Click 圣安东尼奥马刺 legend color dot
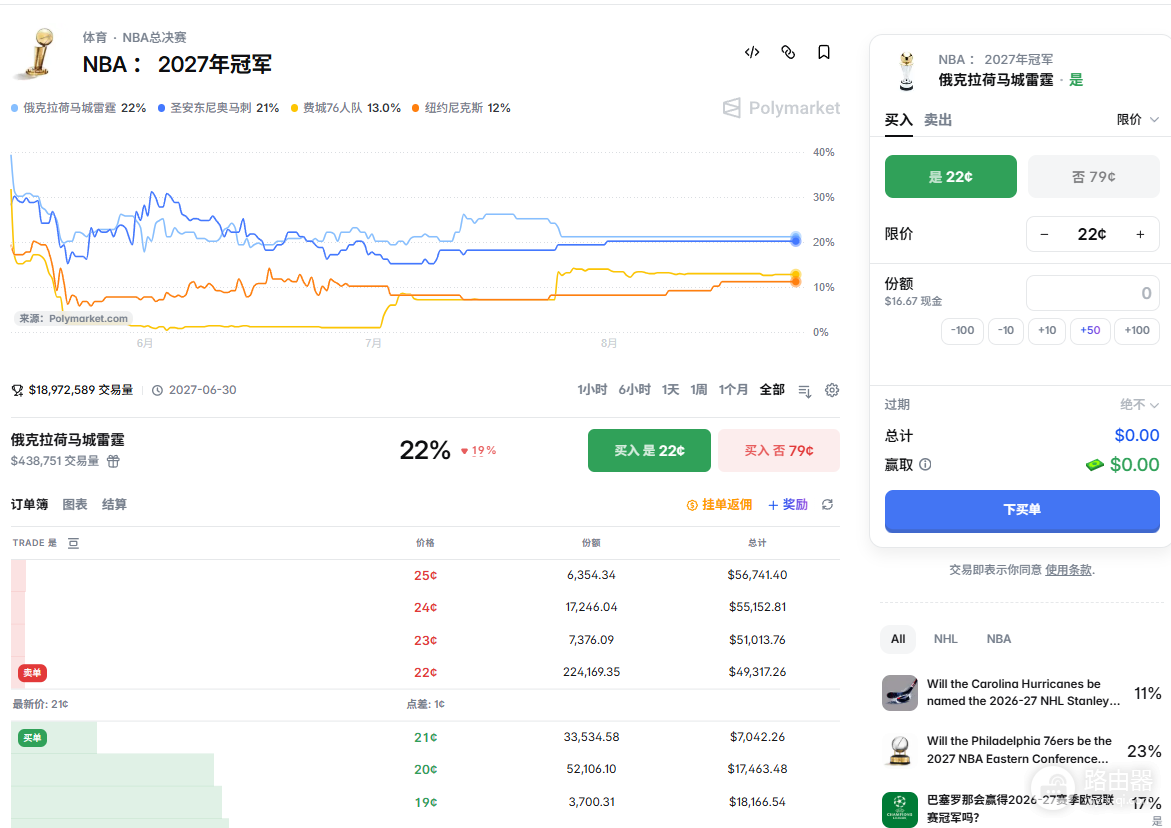 161,108
